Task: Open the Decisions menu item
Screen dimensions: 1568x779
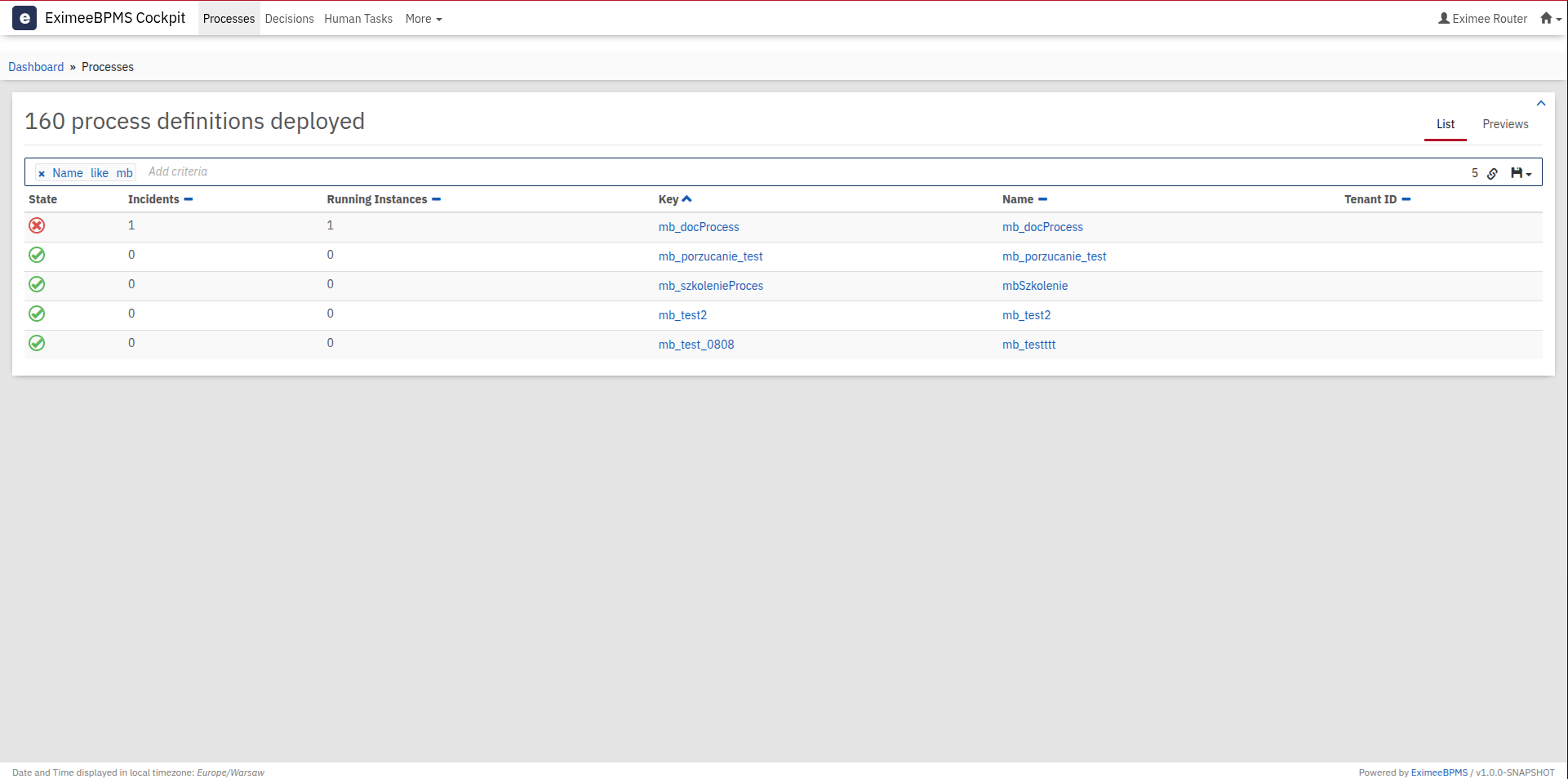Action: click(x=289, y=19)
